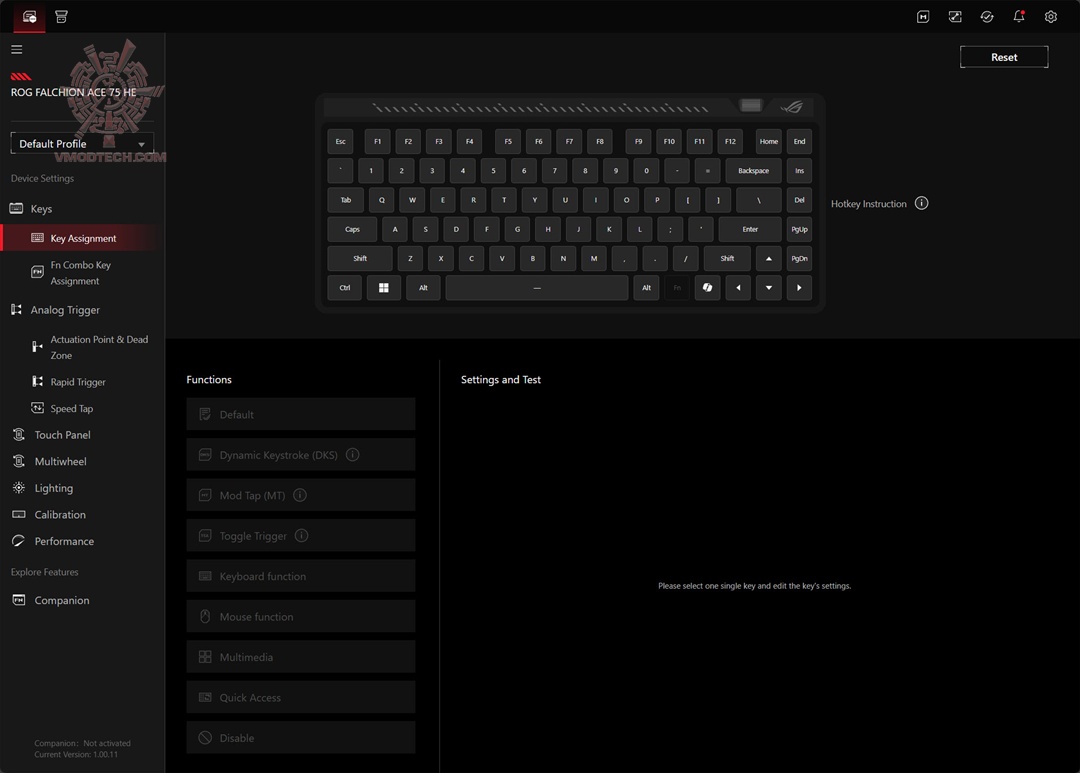Select the Home key on keyboard
1080x773 pixels.
tap(769, 141)
